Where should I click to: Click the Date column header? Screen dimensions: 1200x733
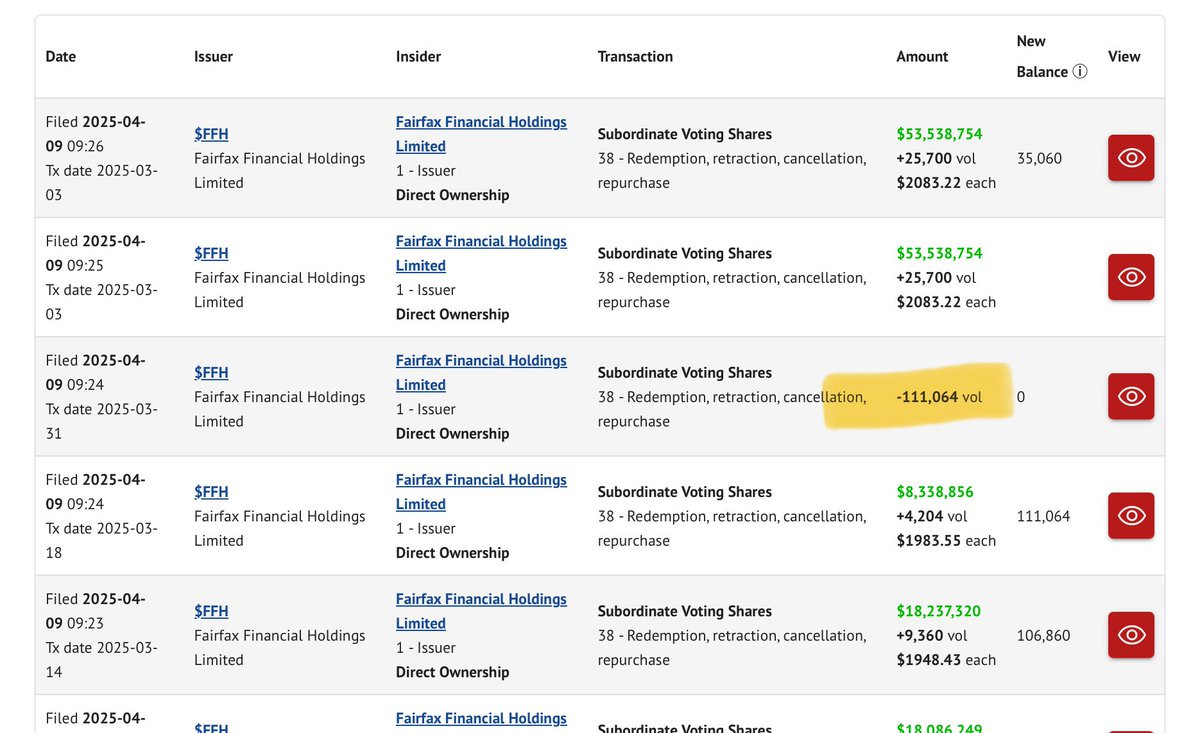pos(61,57)
